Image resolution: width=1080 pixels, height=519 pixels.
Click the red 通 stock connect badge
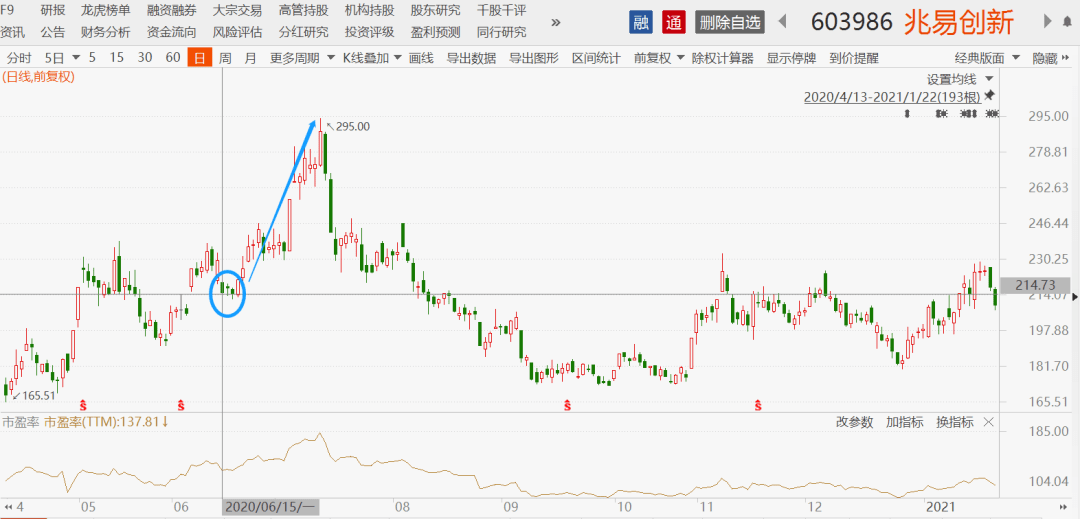(674, 22)
